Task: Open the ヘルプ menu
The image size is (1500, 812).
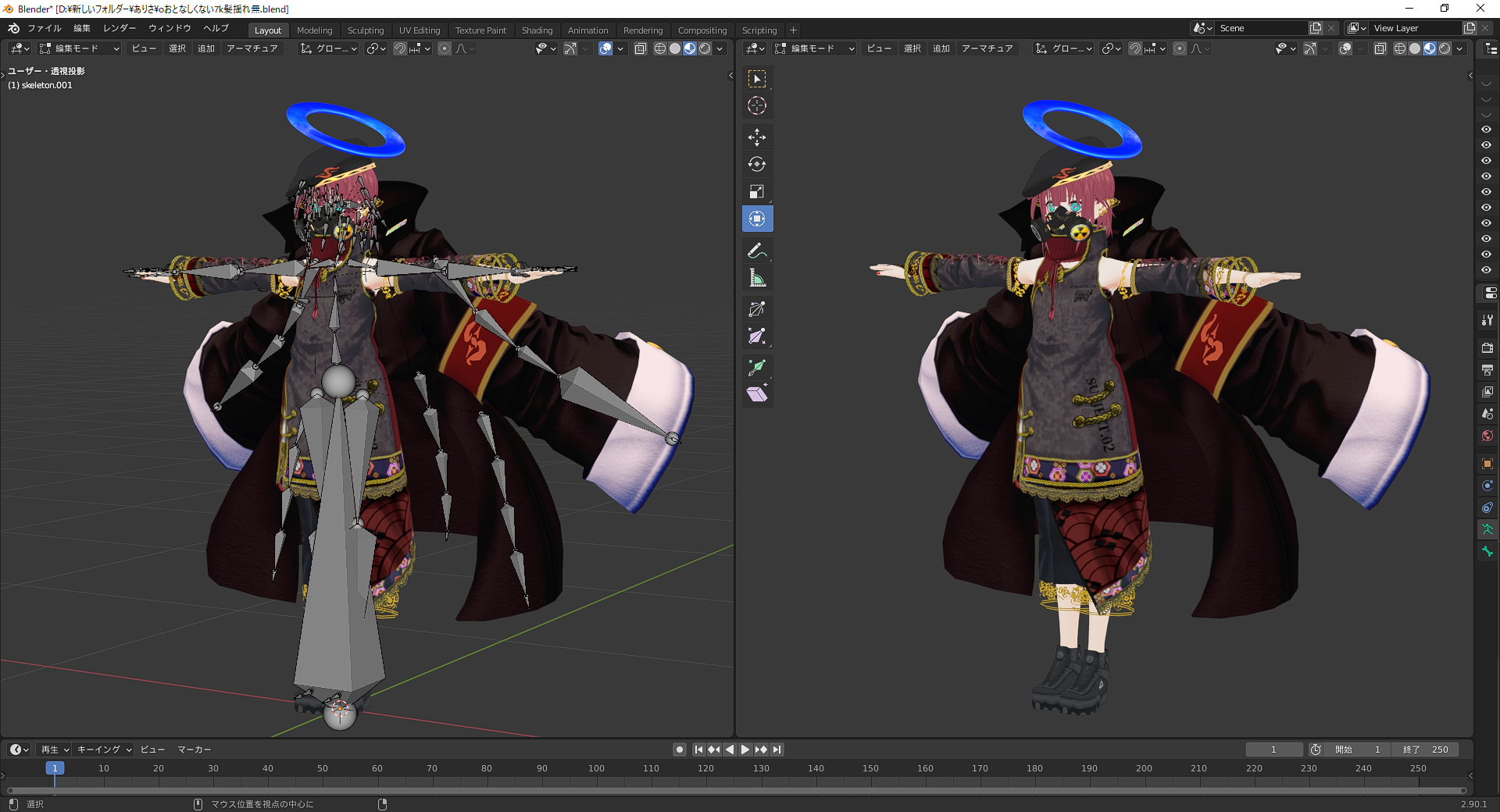Action: (216, 28)
